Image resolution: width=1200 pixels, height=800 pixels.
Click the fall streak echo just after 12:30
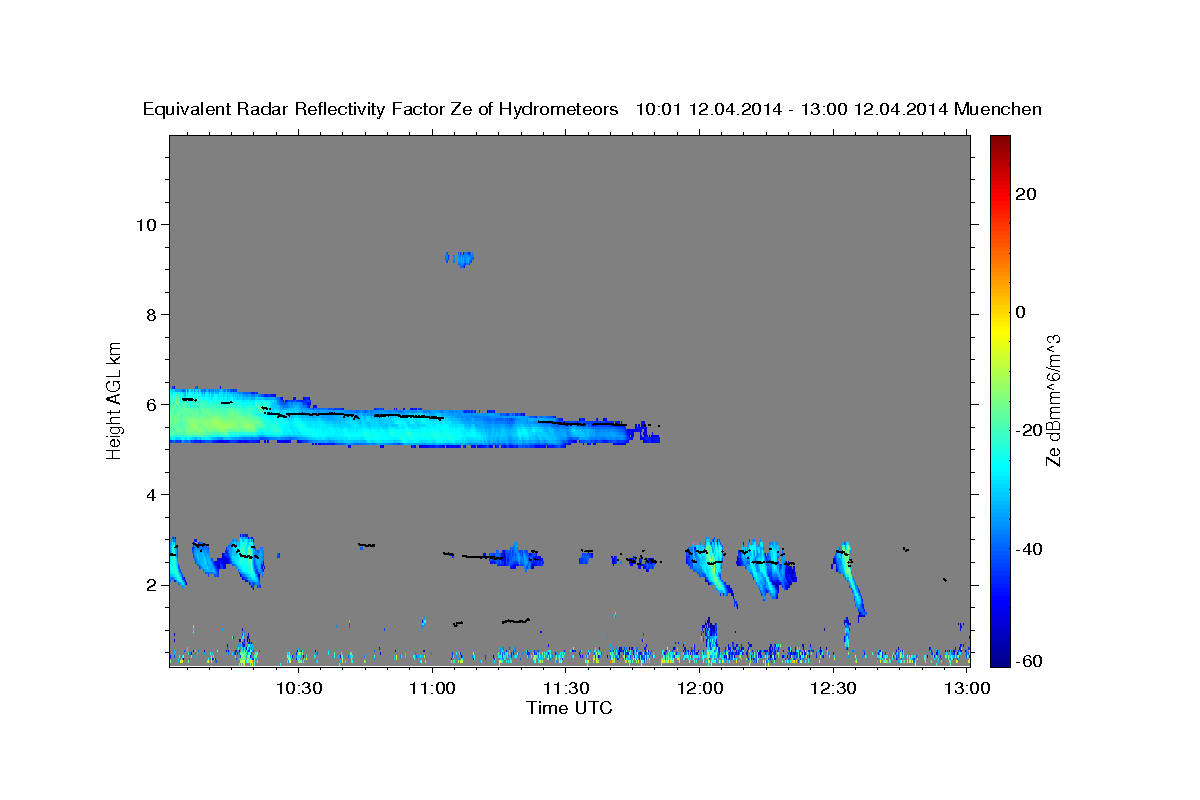coord(849,581)
